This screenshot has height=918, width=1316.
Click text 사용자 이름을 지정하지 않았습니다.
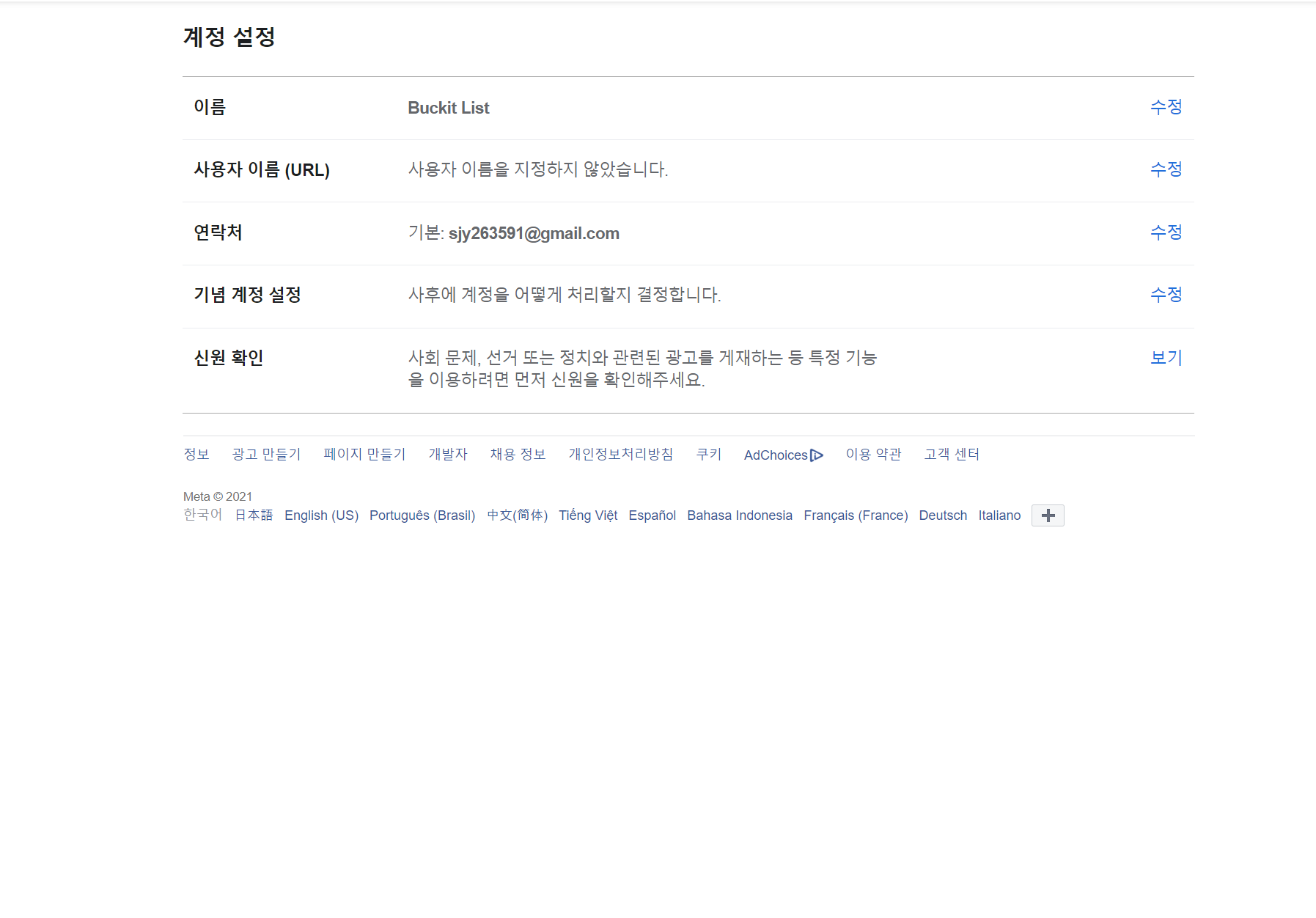point(538,169)
